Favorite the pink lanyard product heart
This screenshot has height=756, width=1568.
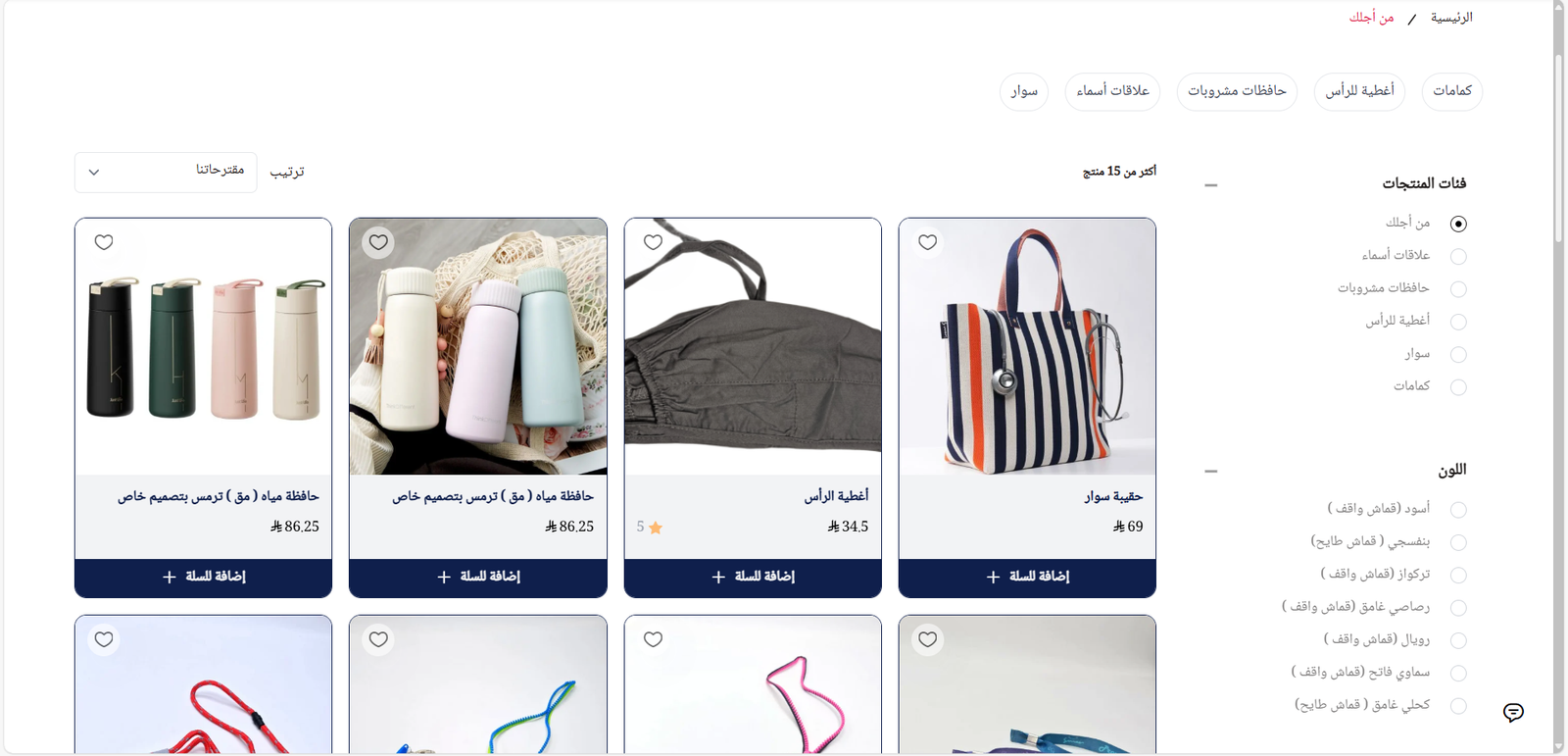[x=654, y=639]
